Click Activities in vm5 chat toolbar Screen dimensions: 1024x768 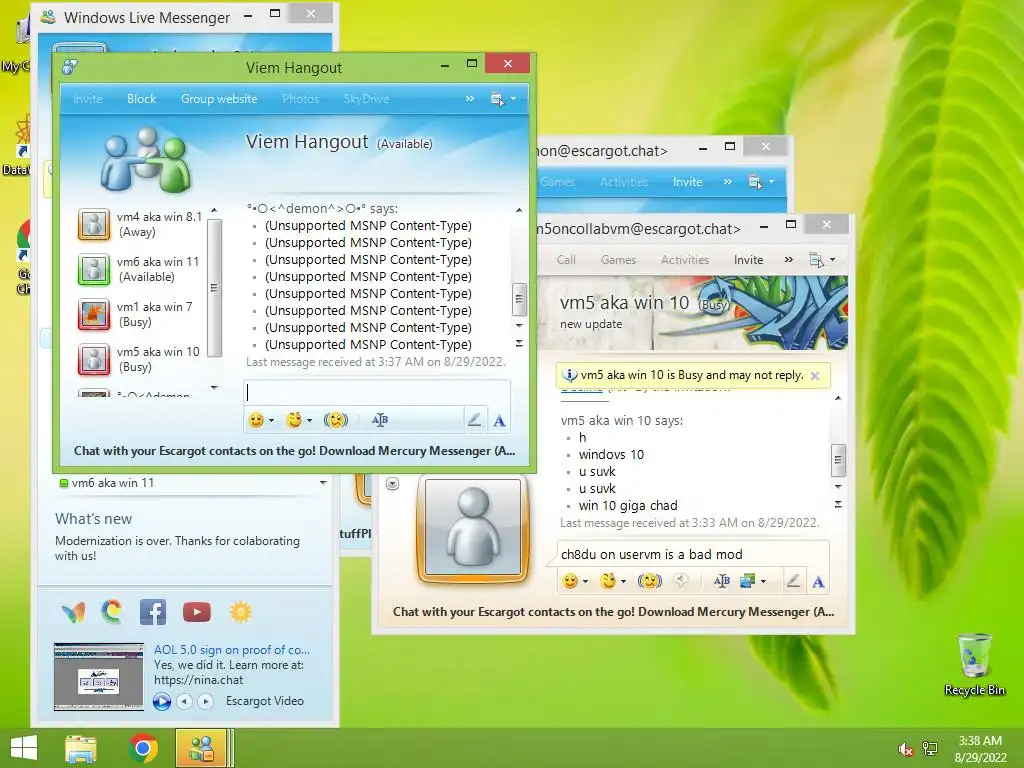[x=684, y=260]
